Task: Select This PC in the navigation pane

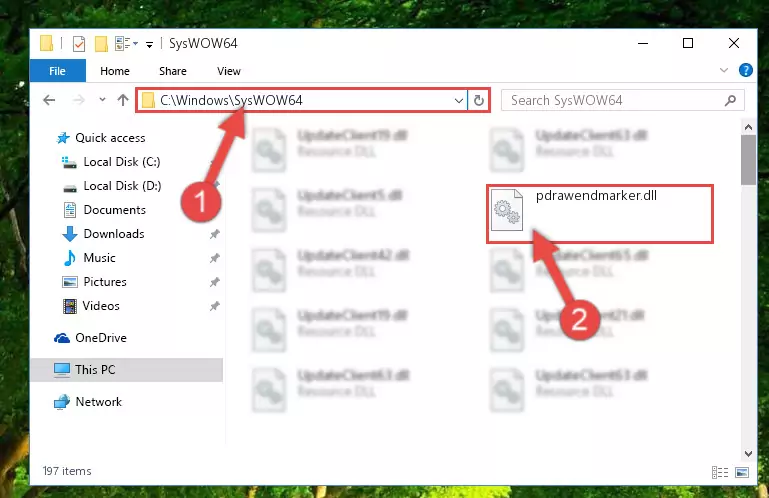Action: (x=127, y=369)
